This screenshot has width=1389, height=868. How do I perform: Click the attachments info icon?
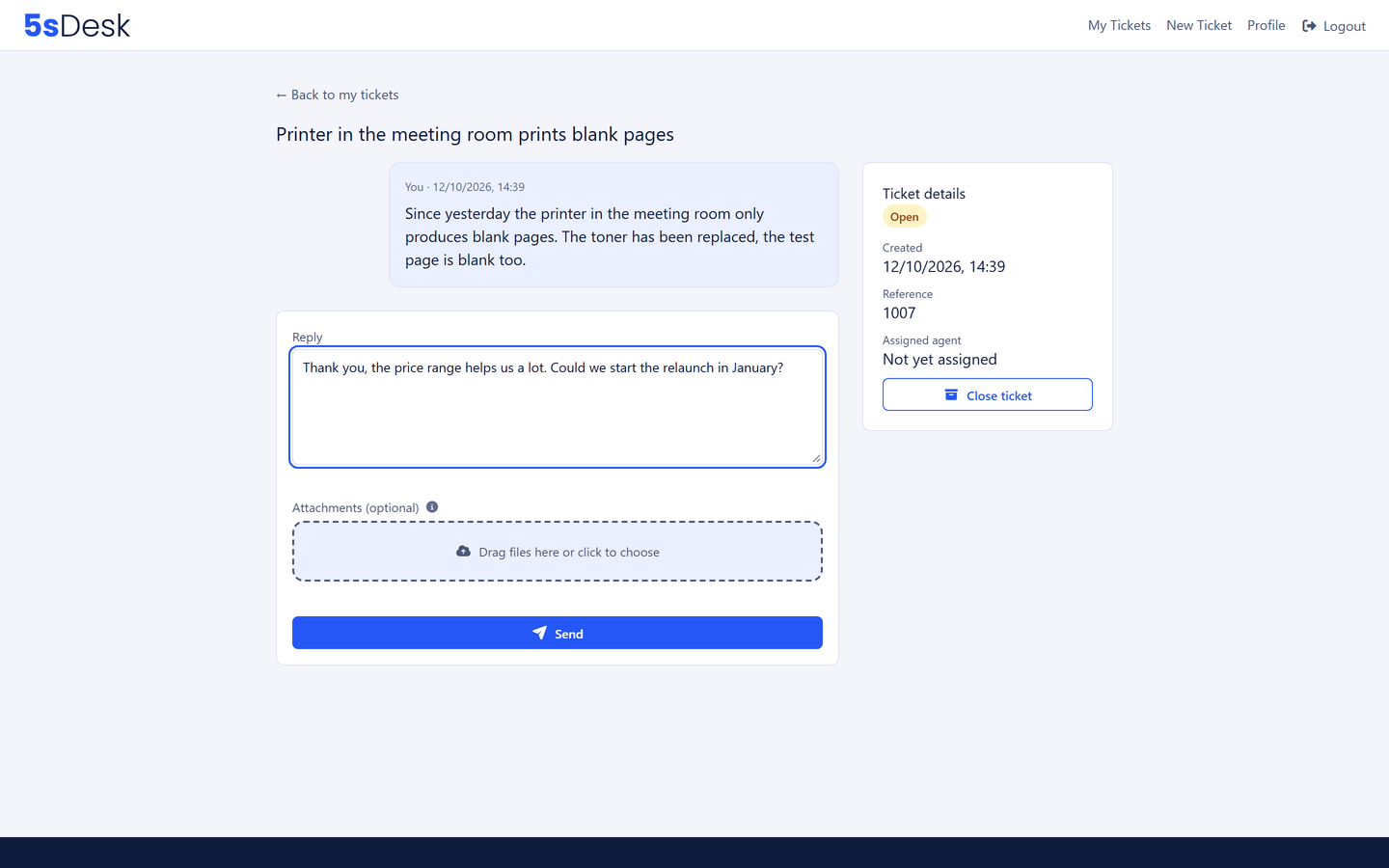pos(432,507)
